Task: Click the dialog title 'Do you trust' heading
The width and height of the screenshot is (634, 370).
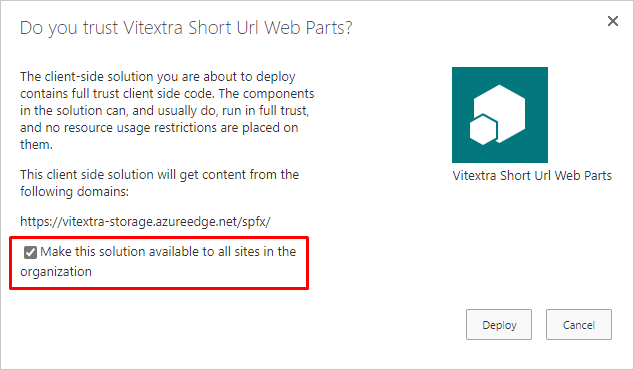Action: coord(186,28)
